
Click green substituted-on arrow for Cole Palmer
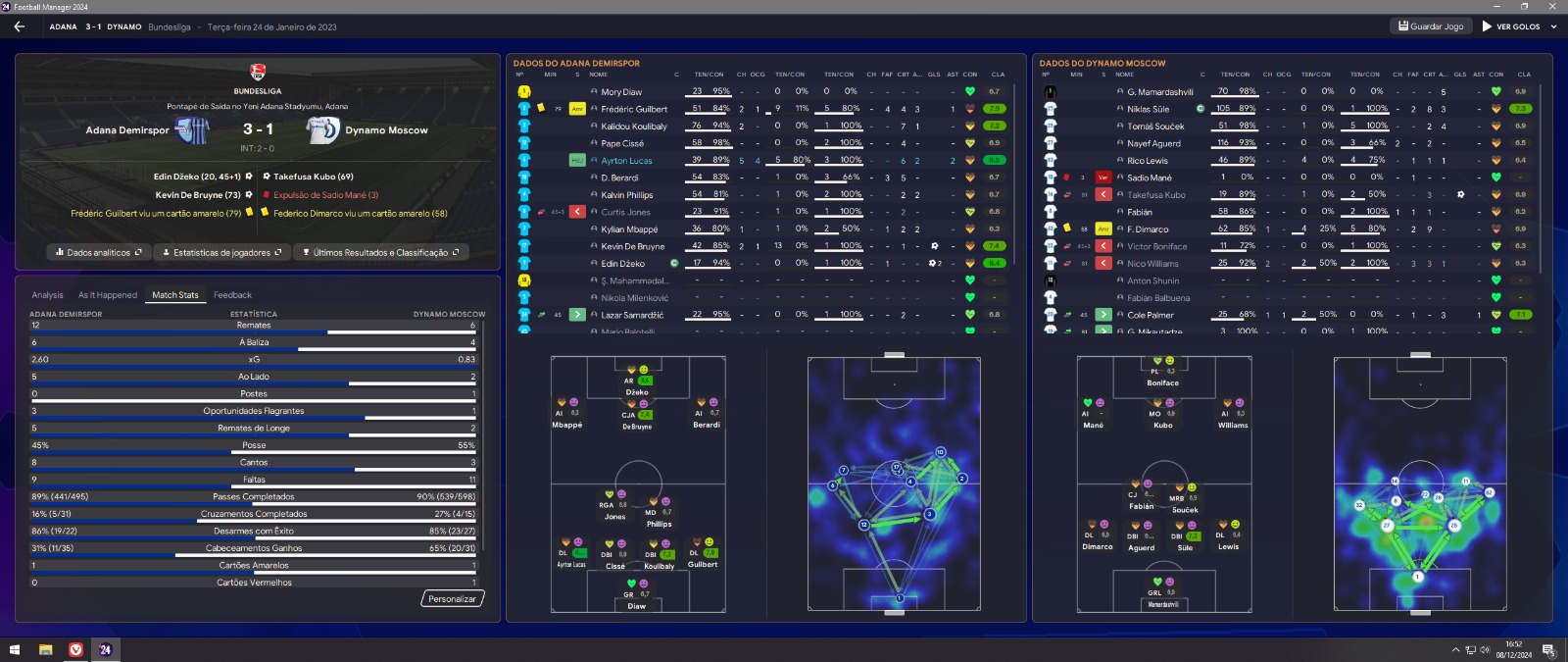(x=1103, y=315)
